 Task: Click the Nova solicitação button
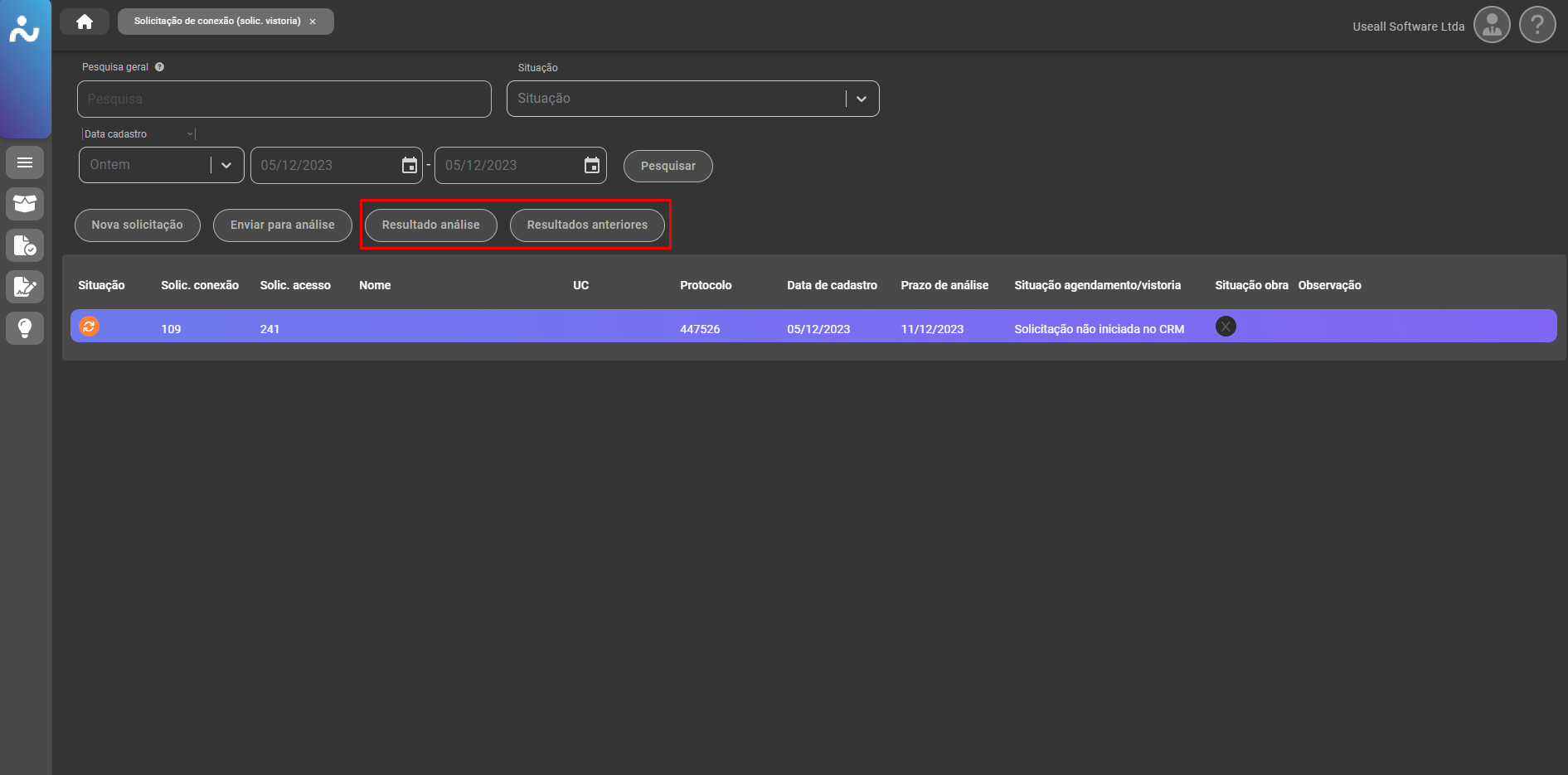pos(138,225)
